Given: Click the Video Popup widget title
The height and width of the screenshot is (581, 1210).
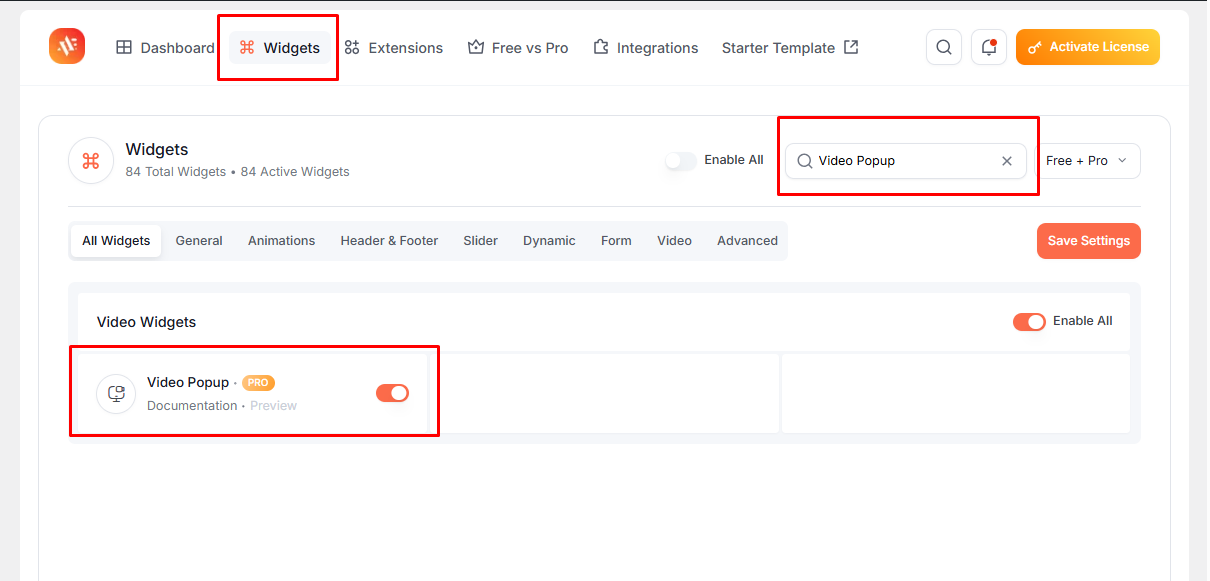Looking at the screenshot, I should click(x=188, y=383).
